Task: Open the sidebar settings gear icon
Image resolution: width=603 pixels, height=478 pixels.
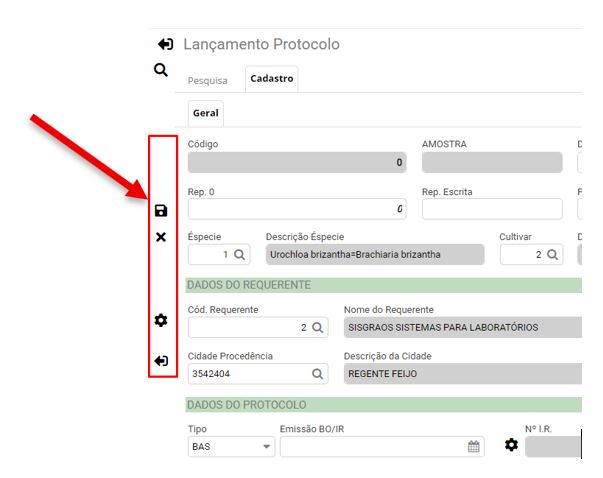Action: [x=161, y=320]
